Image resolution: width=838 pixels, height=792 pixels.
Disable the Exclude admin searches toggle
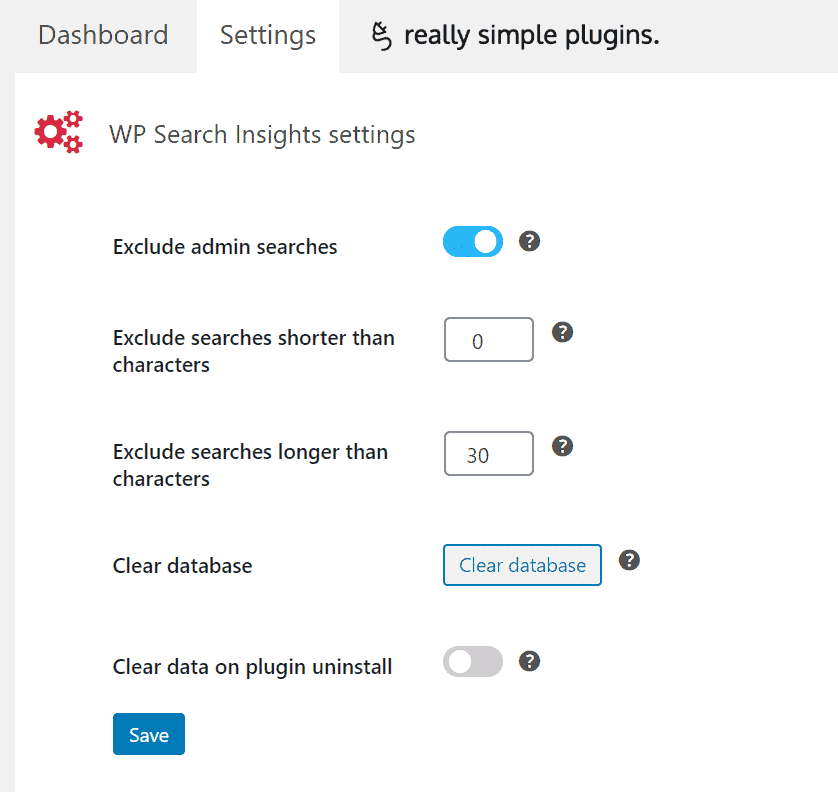pos(473,242)
